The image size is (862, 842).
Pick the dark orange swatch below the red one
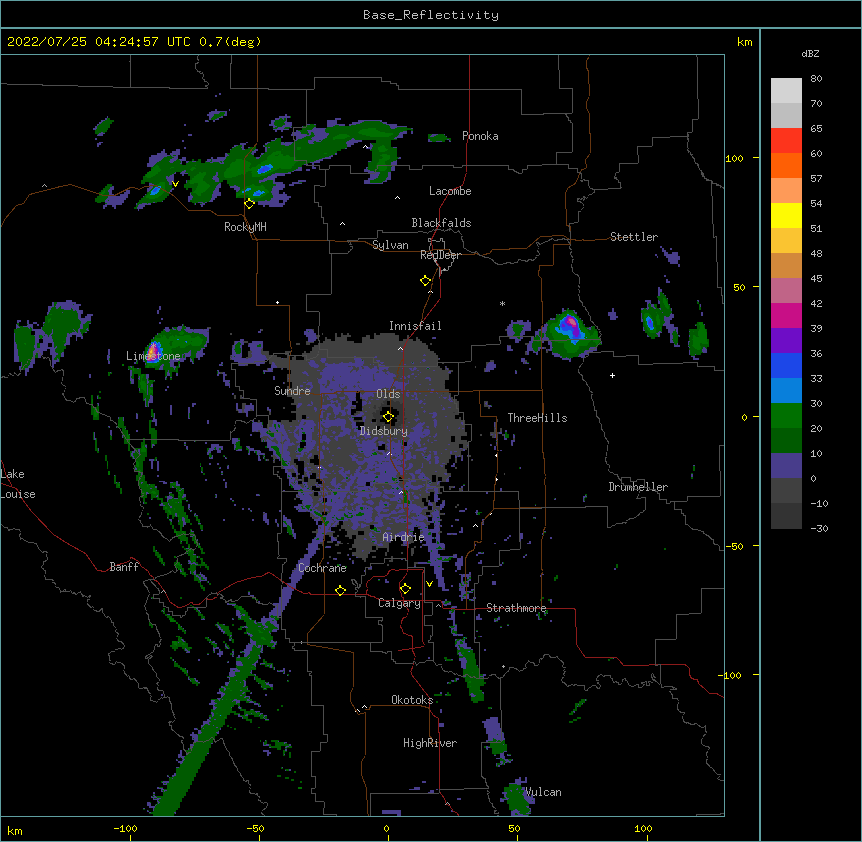click(x=786, y=165)
